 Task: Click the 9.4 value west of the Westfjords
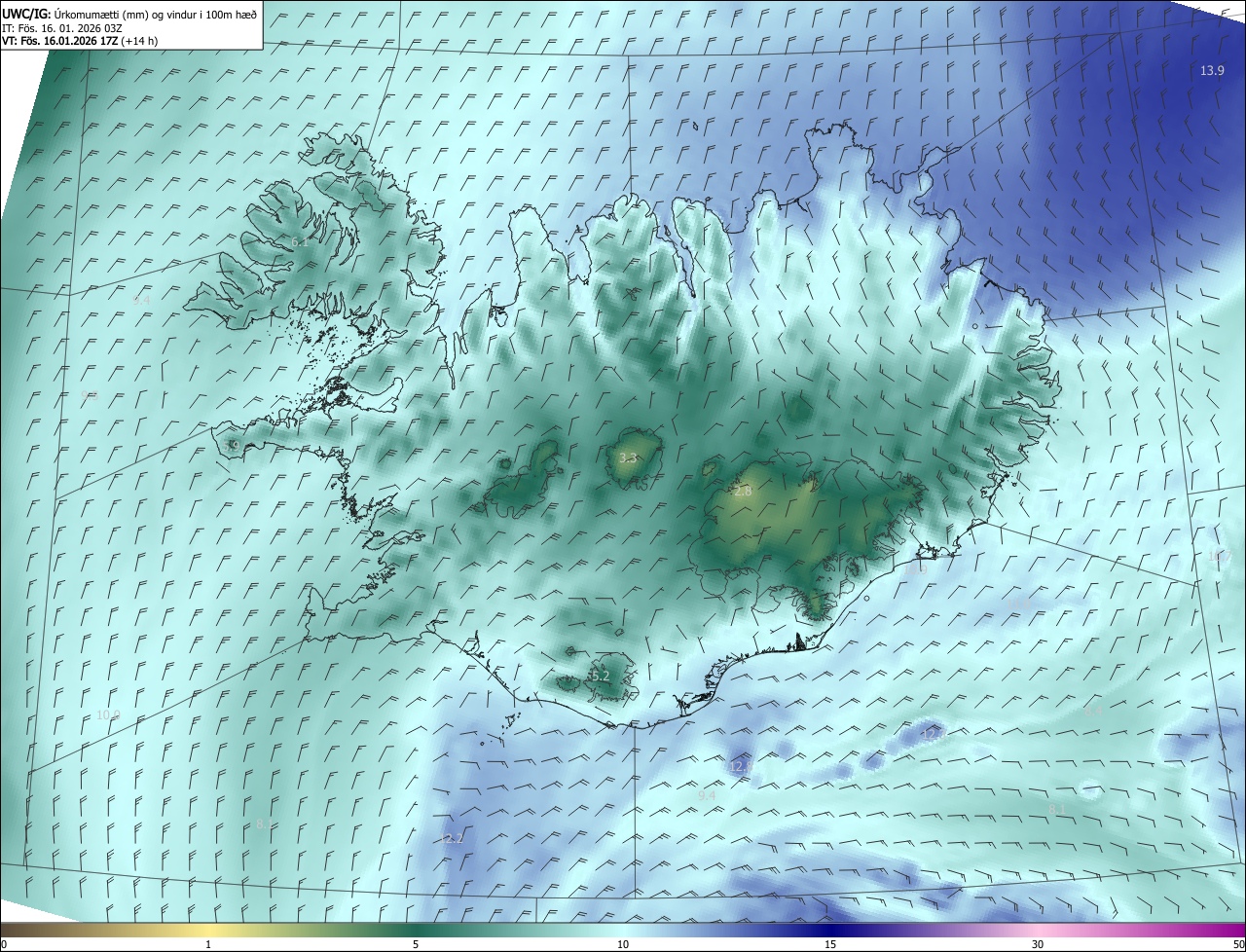tap(141, 301)
